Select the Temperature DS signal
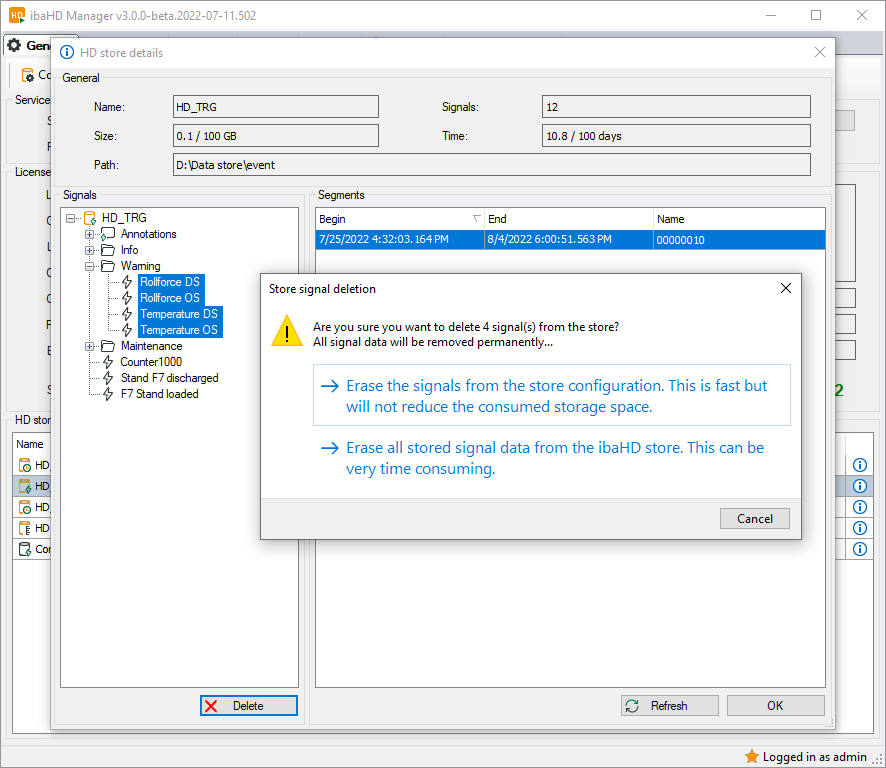The height and width of the screenshot is (768, 886). point(179,314)
